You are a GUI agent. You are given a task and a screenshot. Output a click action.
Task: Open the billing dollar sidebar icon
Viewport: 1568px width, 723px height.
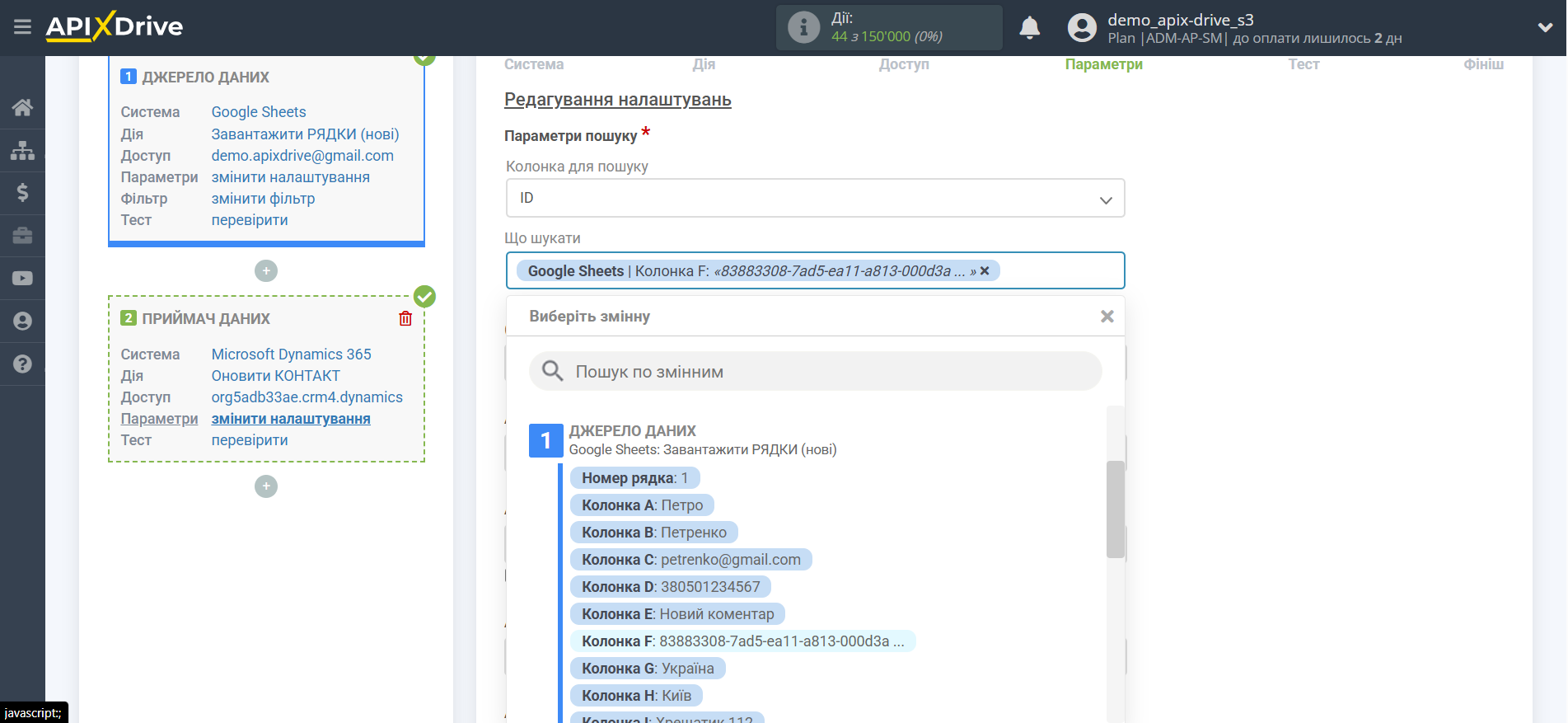click(22, 193)
